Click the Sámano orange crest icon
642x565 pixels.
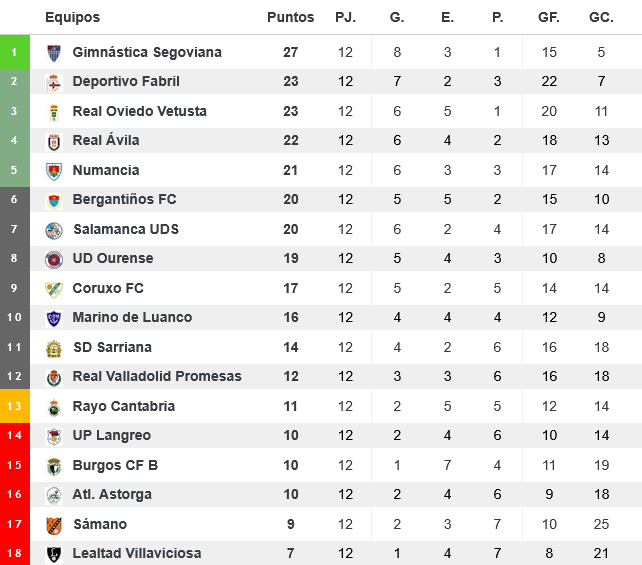coord(54,525)
